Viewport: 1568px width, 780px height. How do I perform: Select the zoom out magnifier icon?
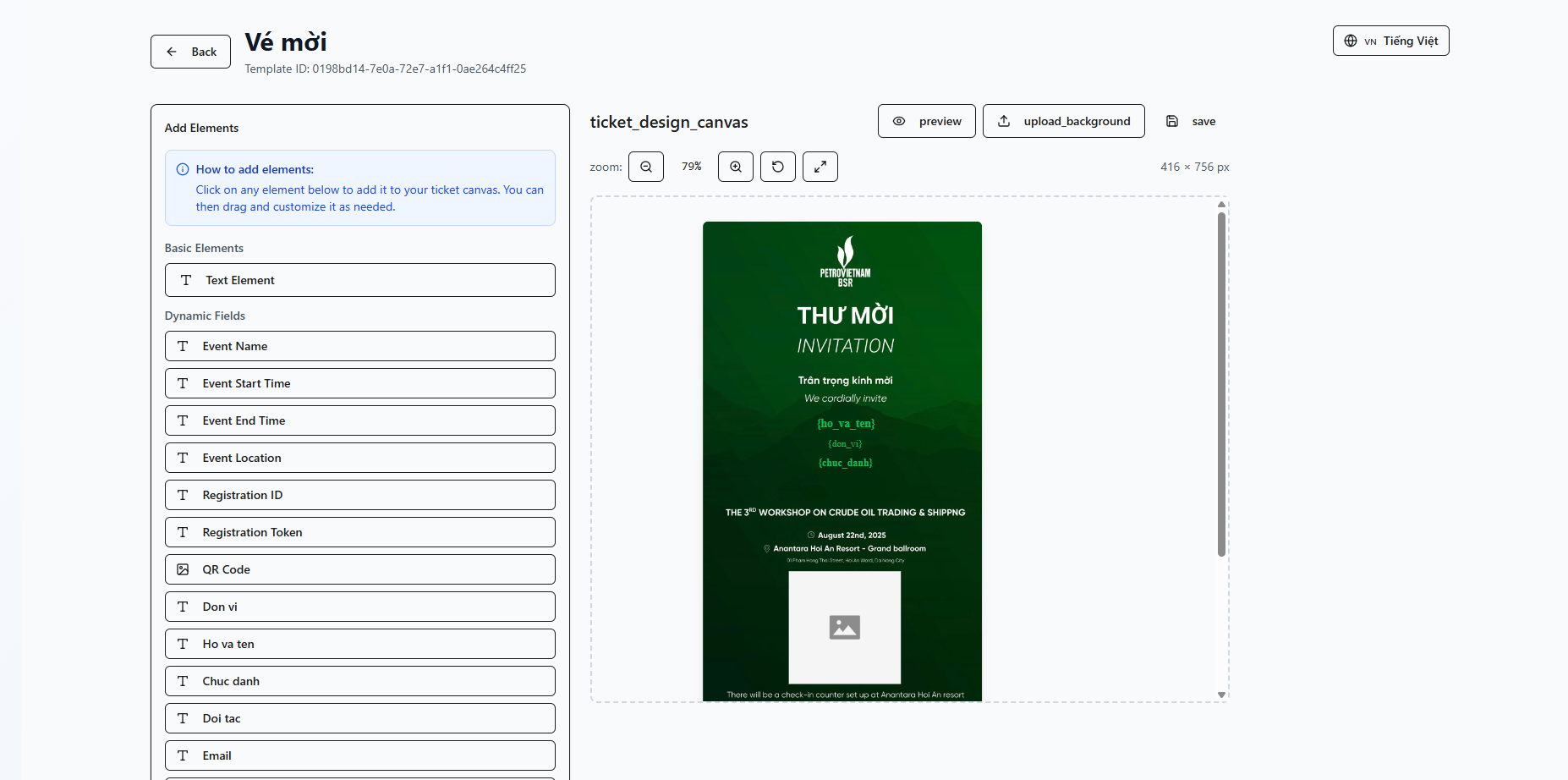coord(646,167)
